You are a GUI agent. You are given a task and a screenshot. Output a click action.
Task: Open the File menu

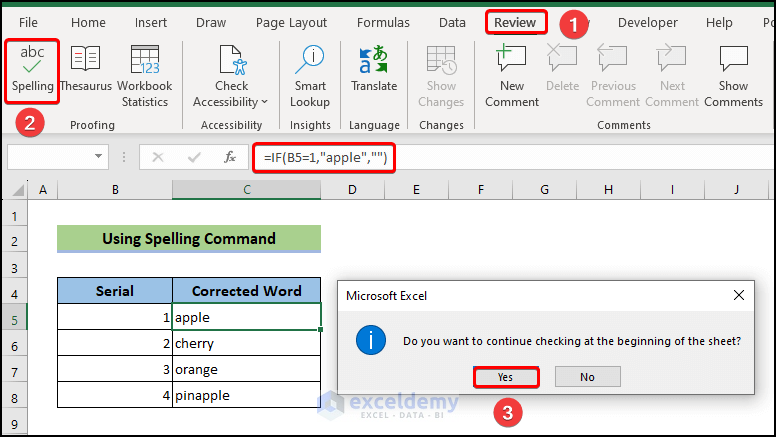(28, 23)
